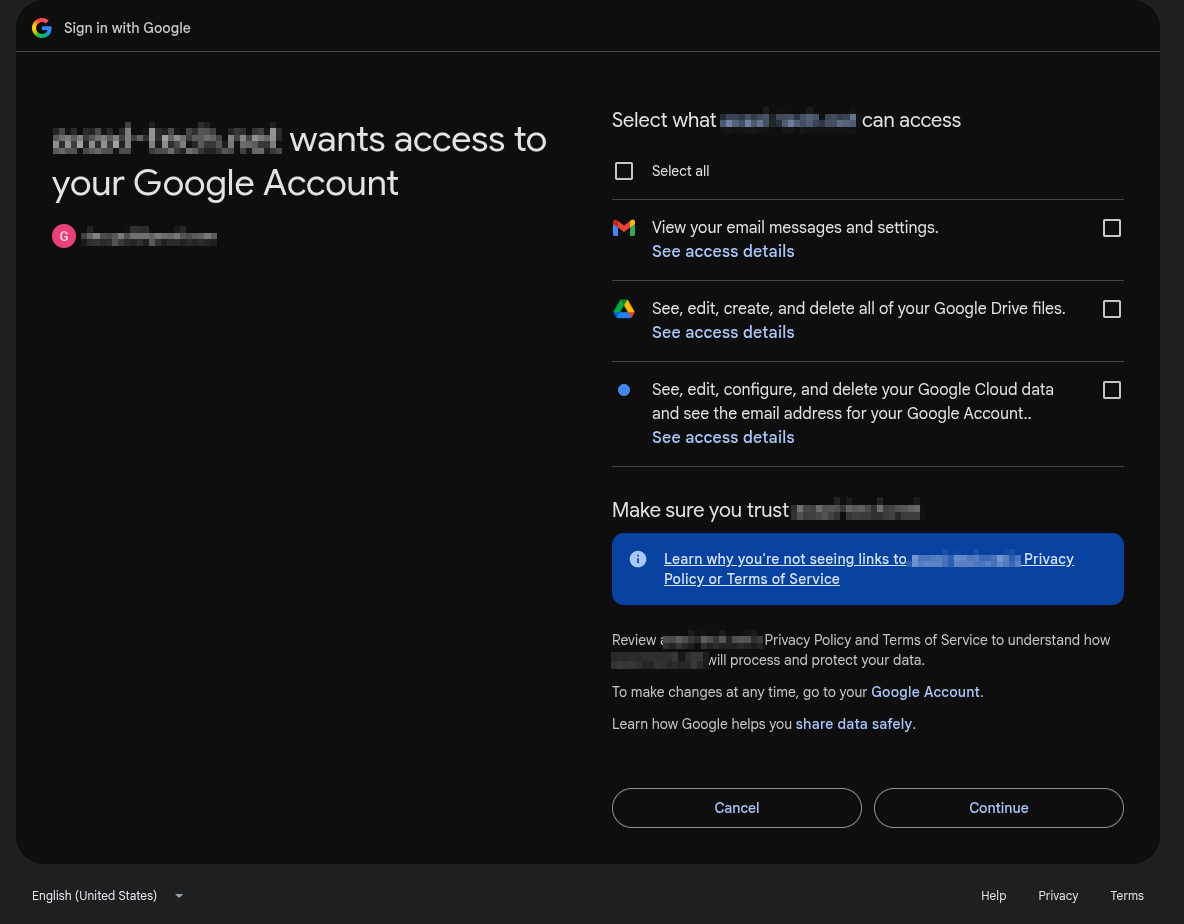The image size is (1184, 924).
Task: Enable Google Cloud data access checkbox
Action: click(1112, 390)
